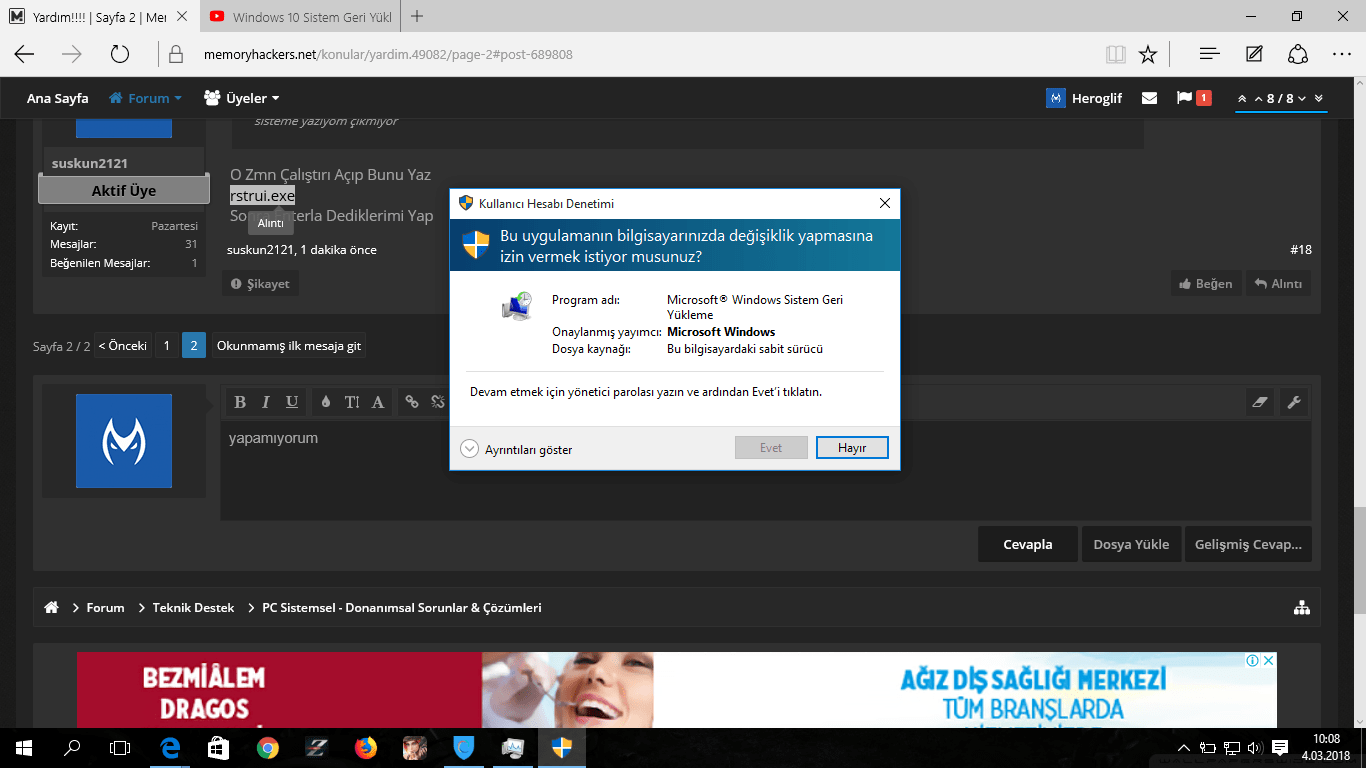Click the Cevapla button to post reply
The height and width of the screenshot is (768, 1366).
[1028, 545]
